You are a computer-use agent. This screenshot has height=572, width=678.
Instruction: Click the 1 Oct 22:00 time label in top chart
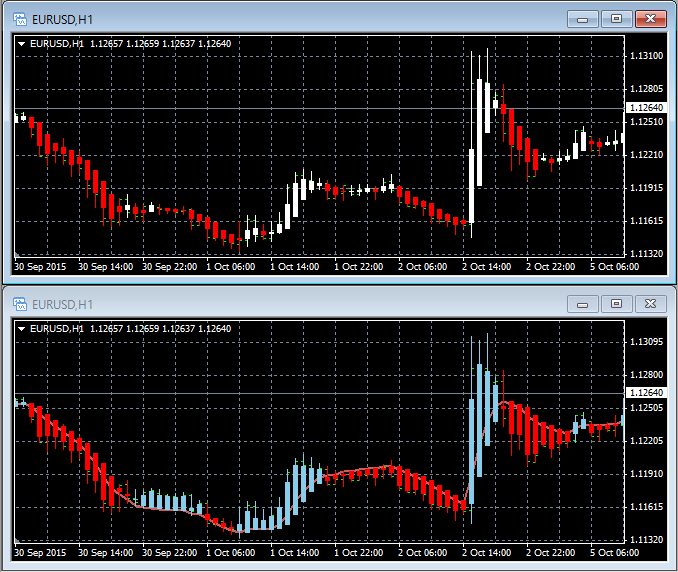click(x=358, y=267)
